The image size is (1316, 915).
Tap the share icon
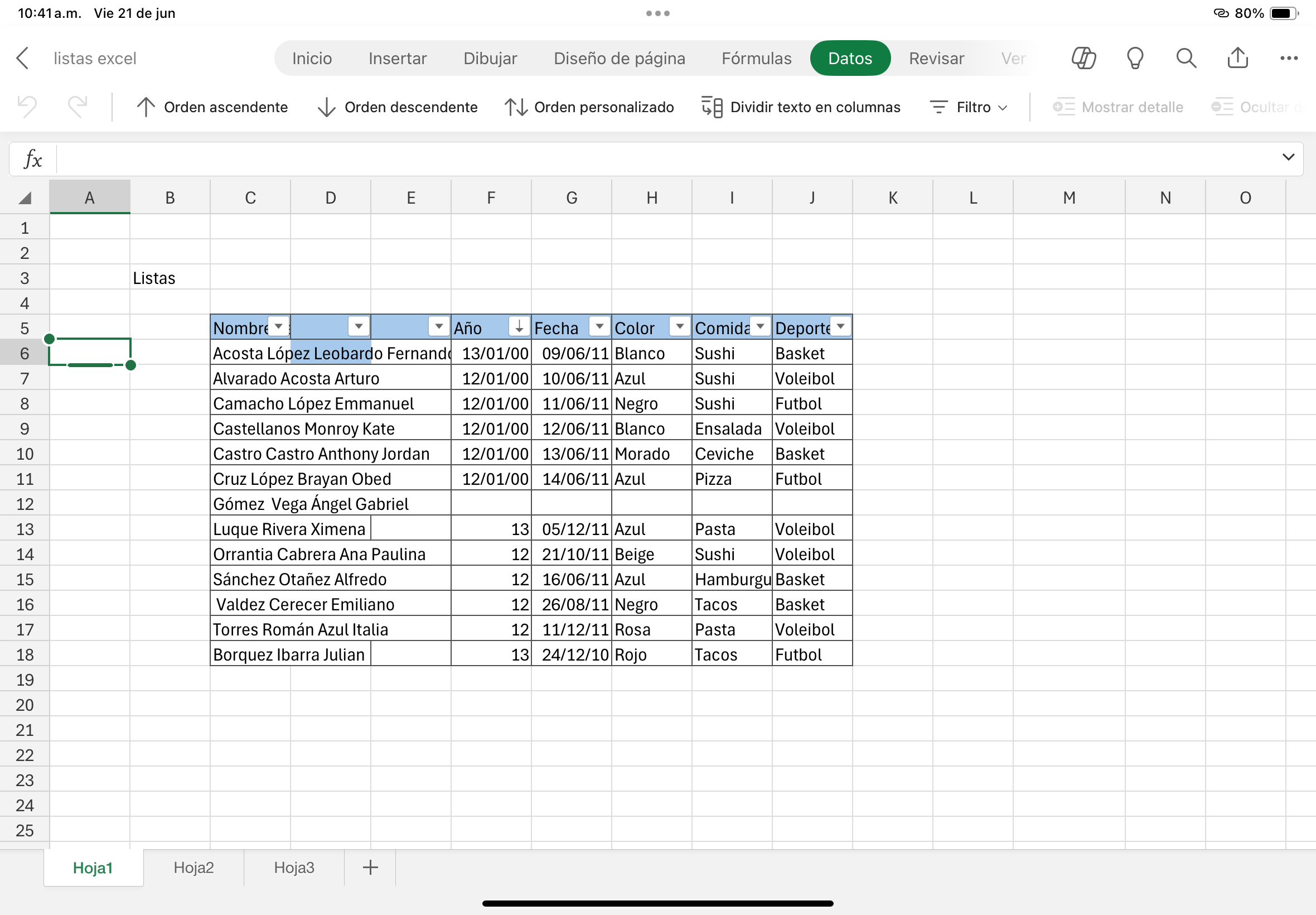[1237, 58]
